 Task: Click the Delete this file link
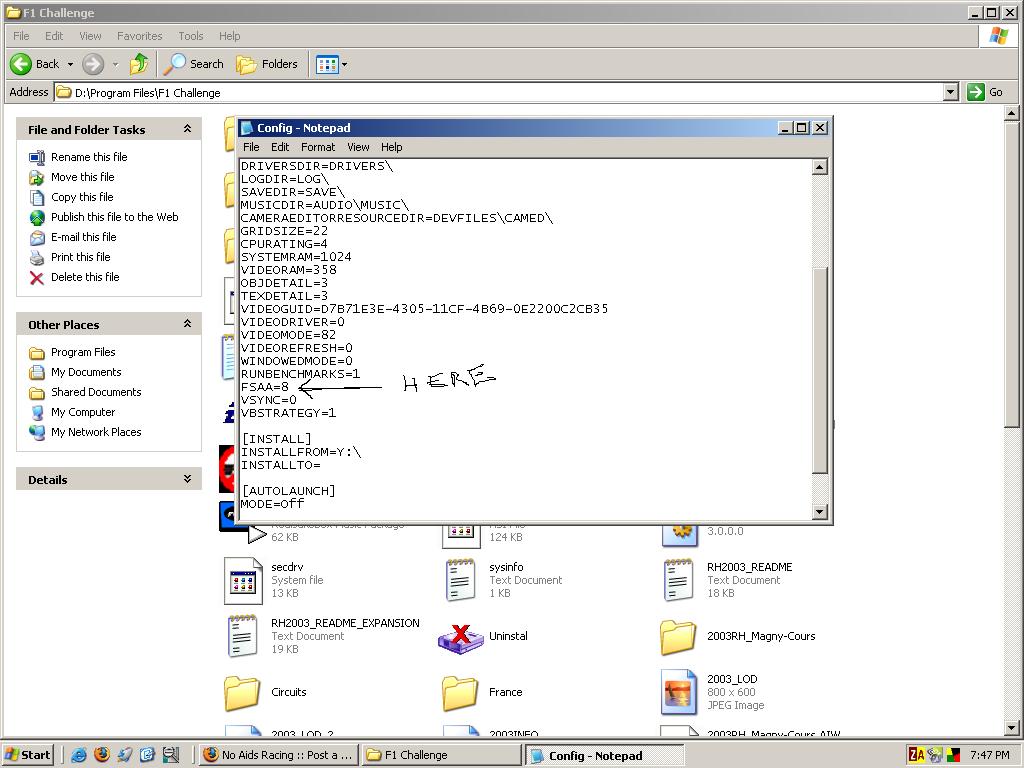tap(85, 277)
